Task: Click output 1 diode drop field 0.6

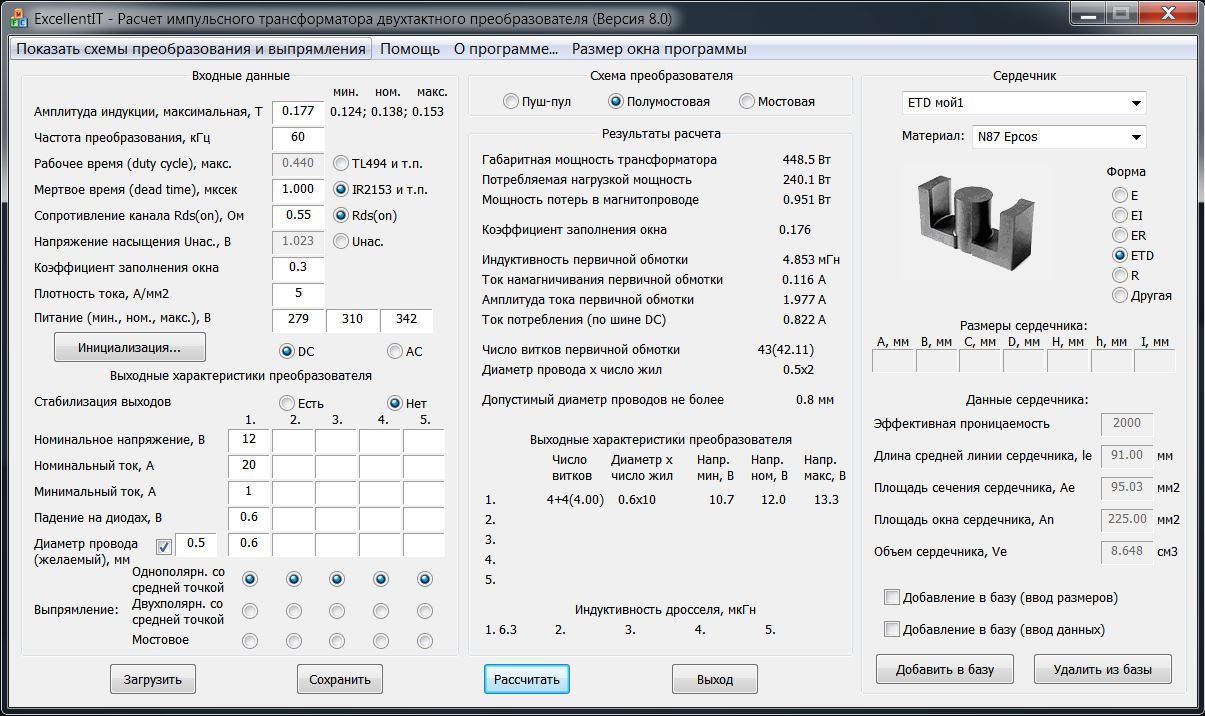Action: point(249,518)
